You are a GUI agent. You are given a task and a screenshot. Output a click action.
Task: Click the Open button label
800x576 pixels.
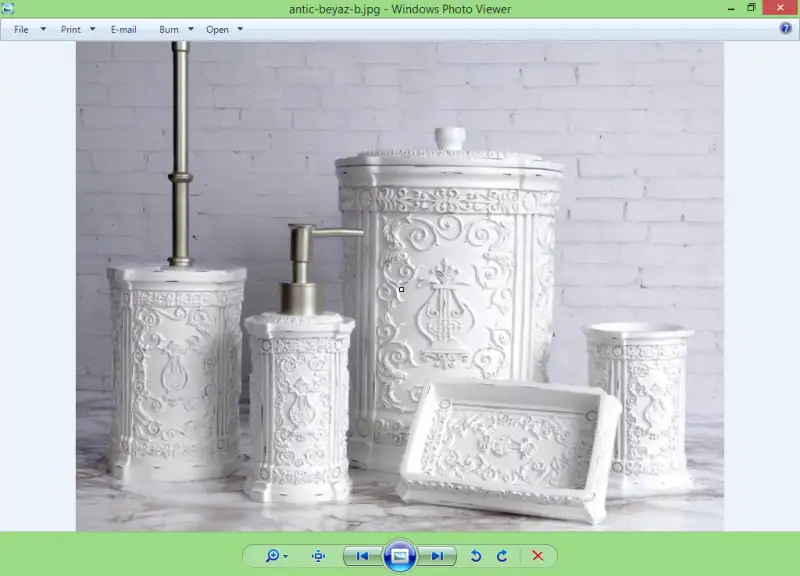click(217, 30)
